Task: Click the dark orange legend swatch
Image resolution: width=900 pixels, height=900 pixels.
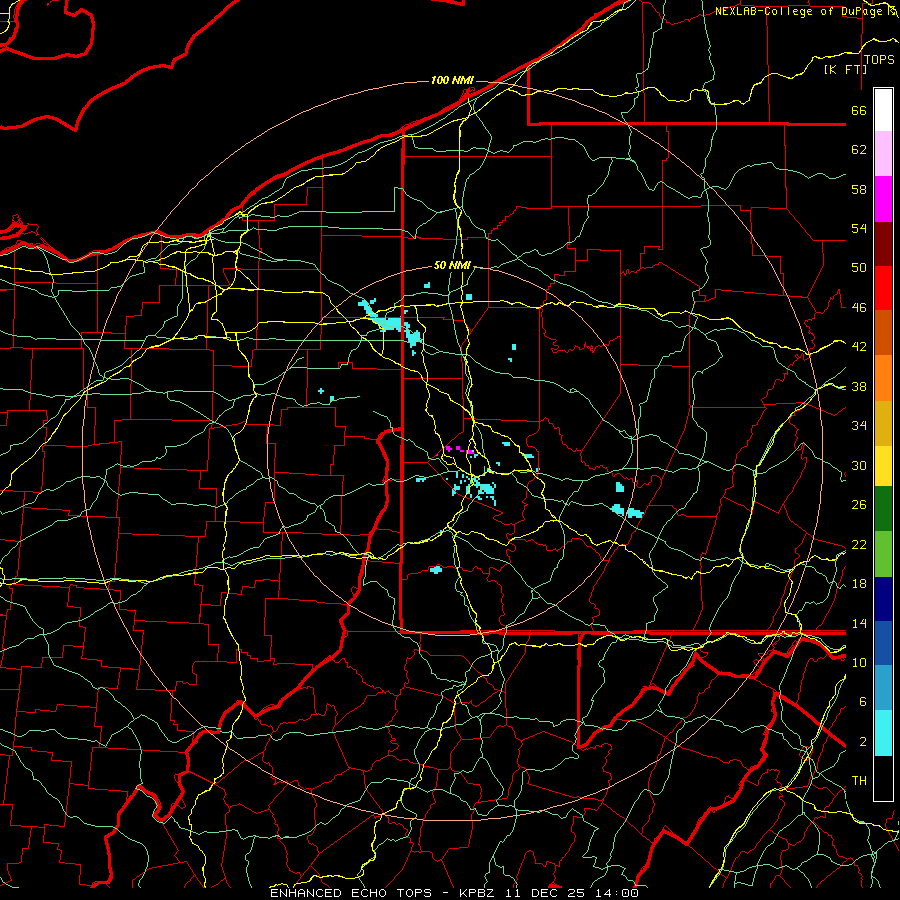Action: 883,333
